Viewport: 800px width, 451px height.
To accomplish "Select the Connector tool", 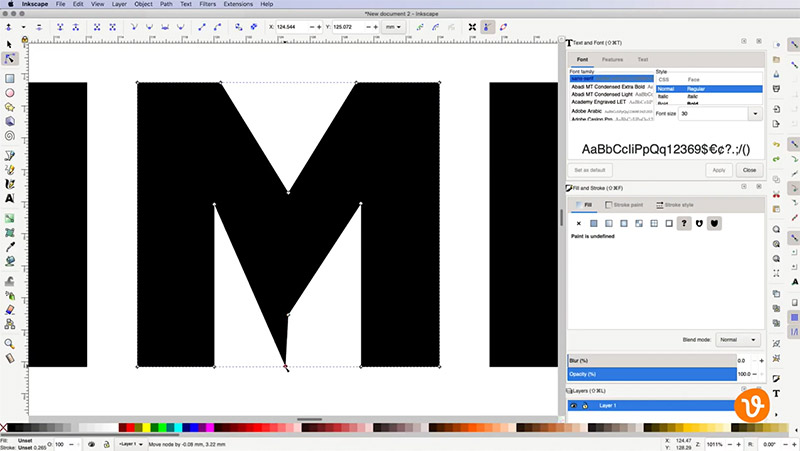I will [x=9, y=324].
